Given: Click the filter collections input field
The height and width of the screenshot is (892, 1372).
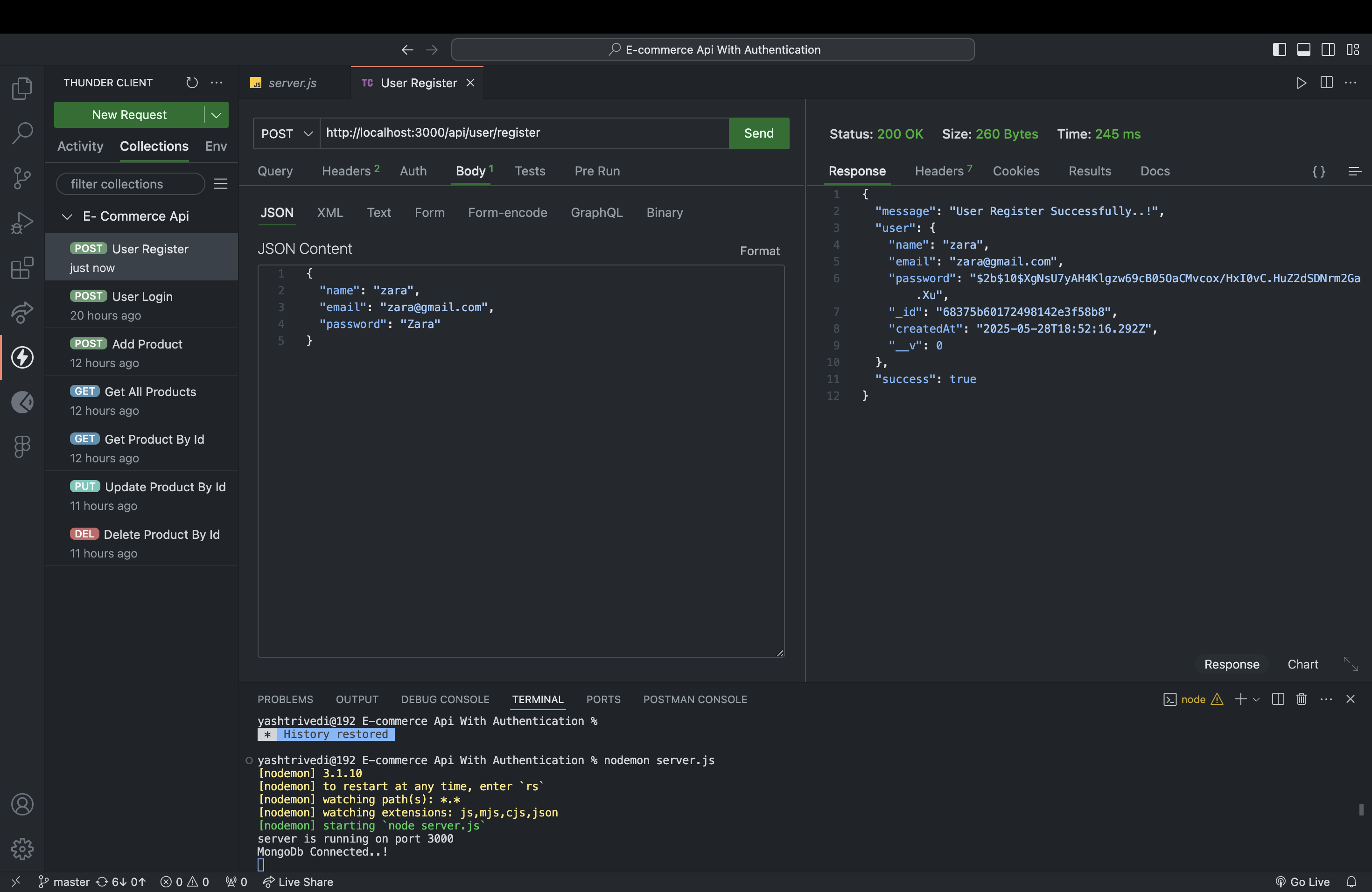Looking at the screenshot, I should (x=130, y=184).
